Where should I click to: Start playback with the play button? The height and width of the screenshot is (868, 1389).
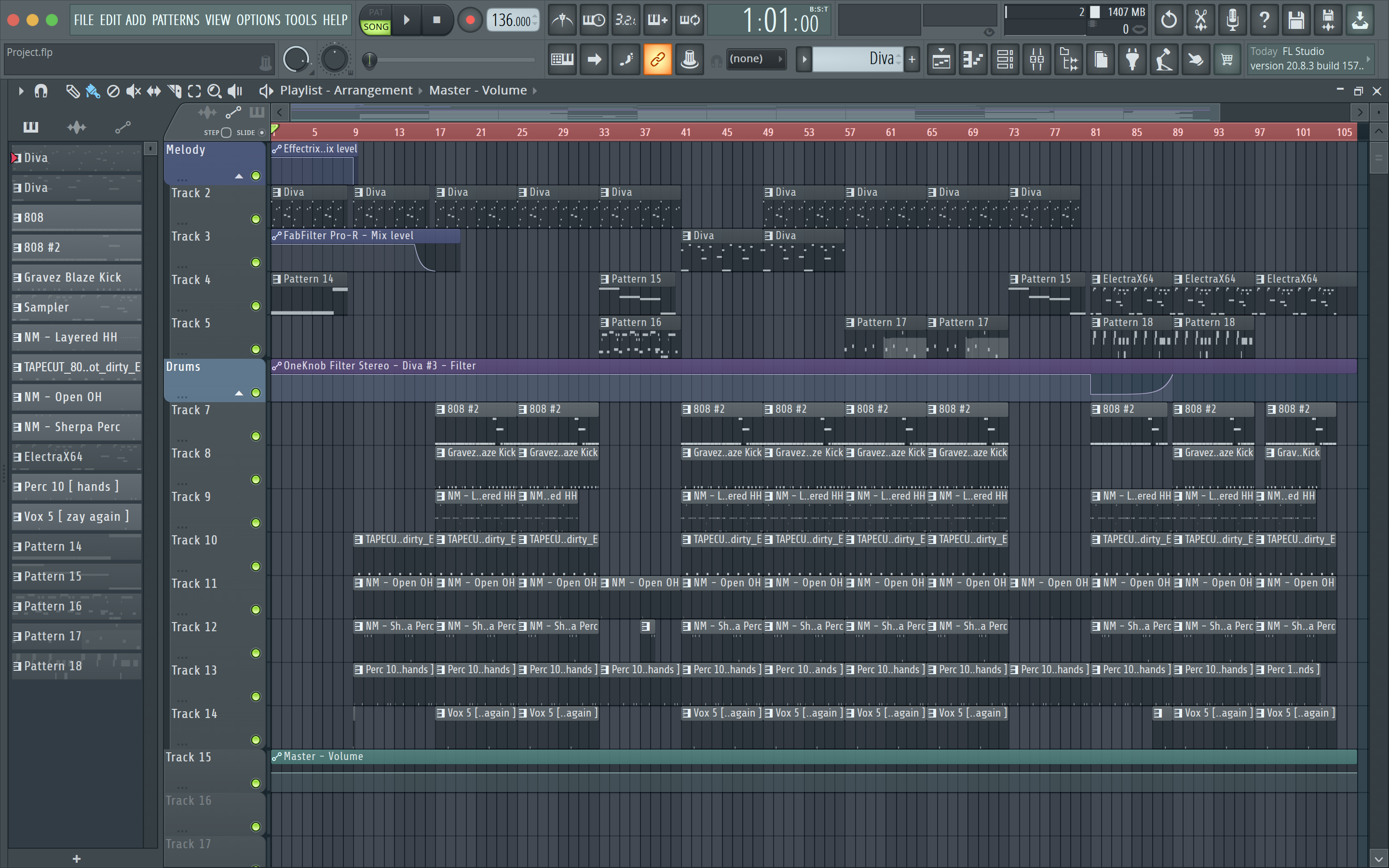coord(407,20)
